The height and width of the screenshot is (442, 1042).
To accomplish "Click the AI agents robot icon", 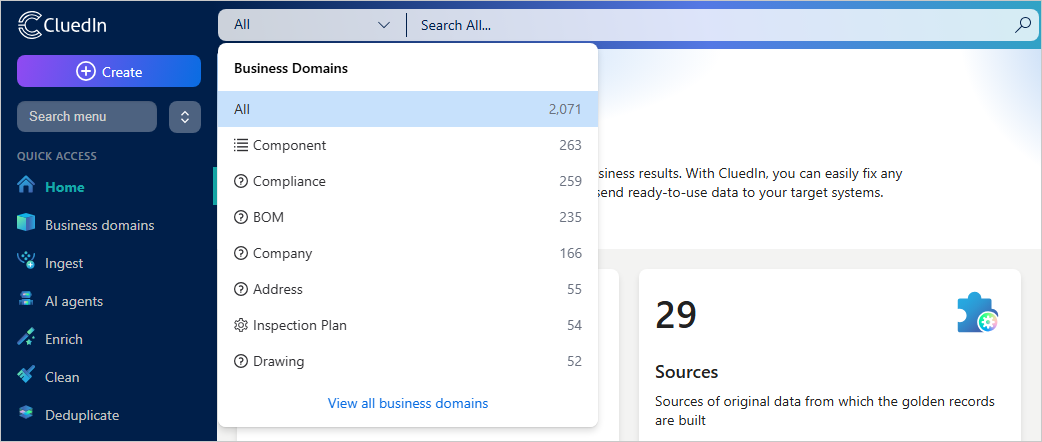I will coord(26,300).
